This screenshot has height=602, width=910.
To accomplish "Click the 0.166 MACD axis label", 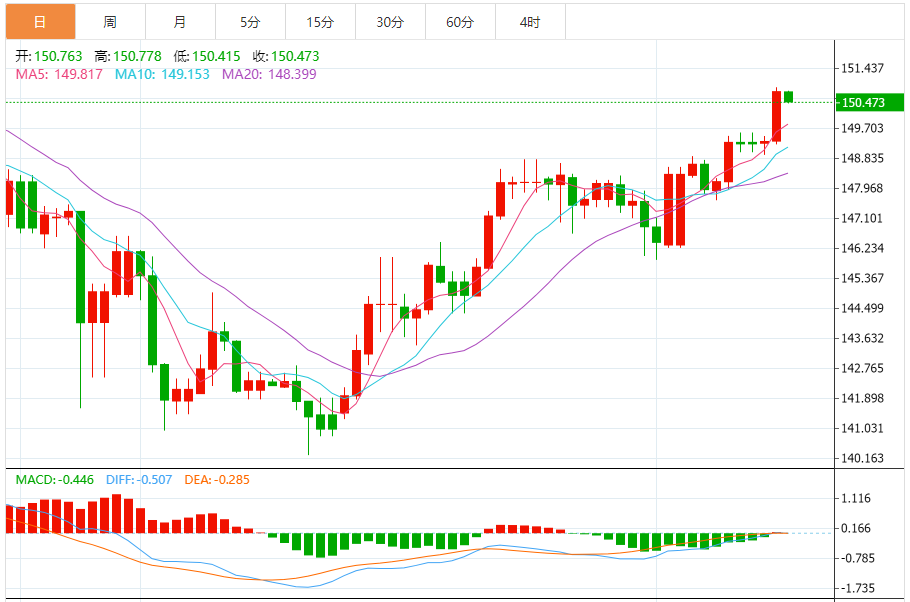I will point(856,528).
